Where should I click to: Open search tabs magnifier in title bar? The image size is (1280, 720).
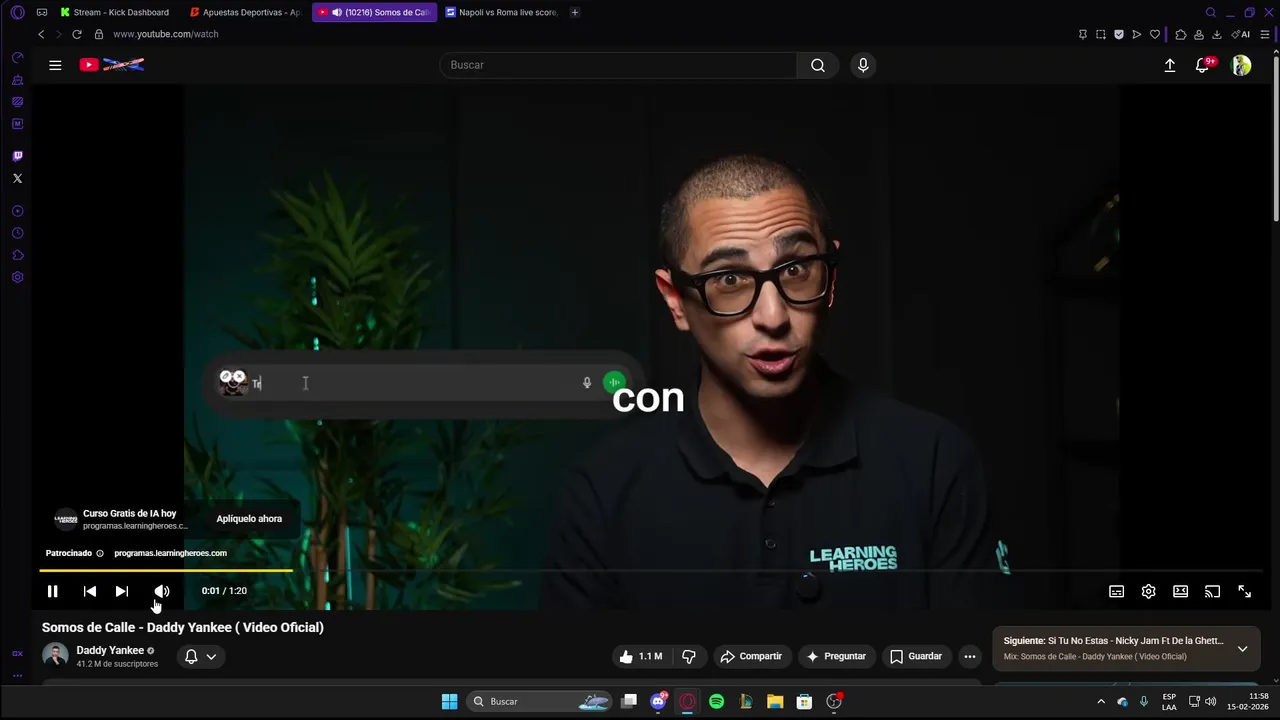click(x=1211, y=12)
